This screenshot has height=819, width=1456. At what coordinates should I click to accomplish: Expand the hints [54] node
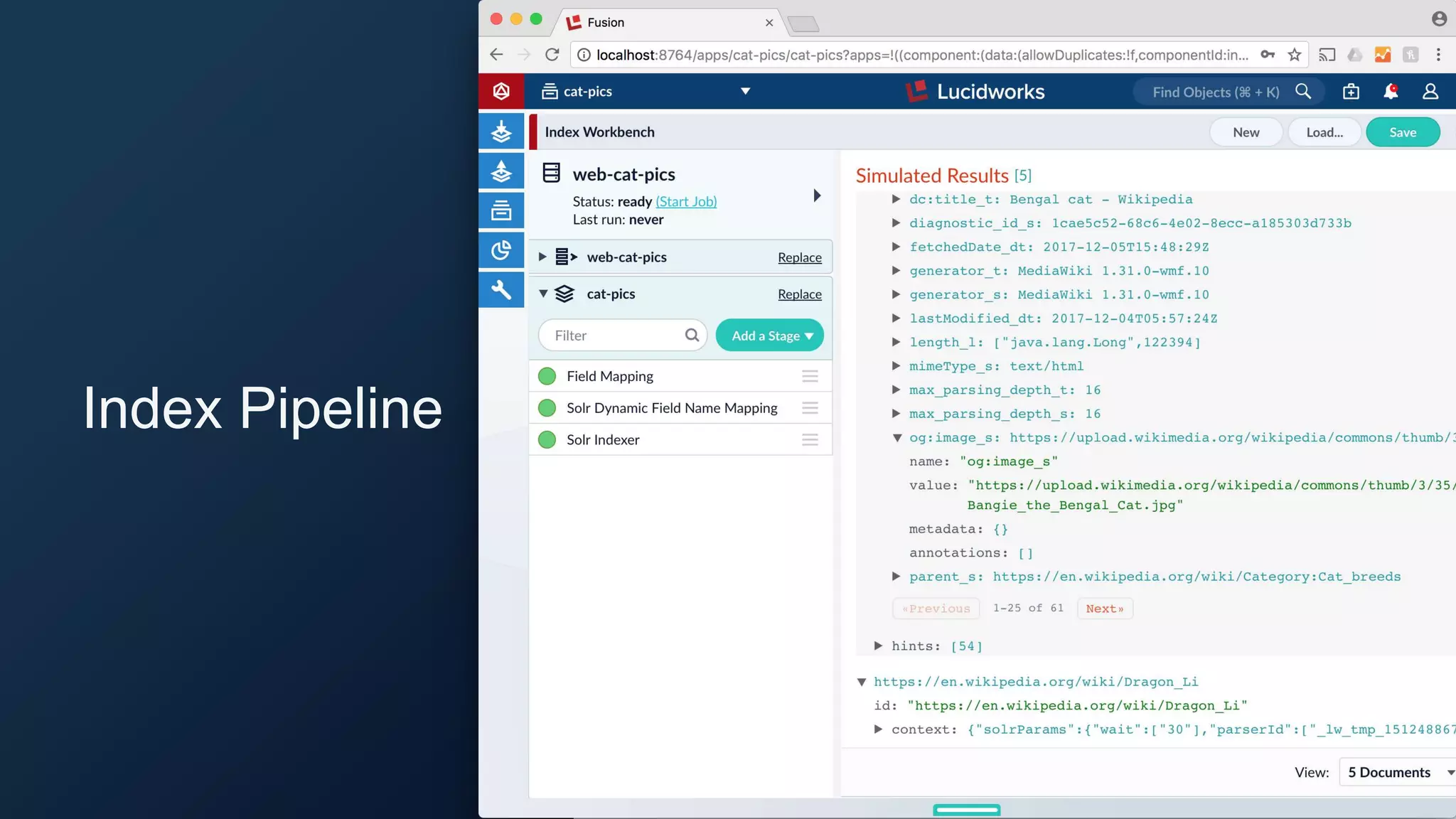tap(879, 646)
